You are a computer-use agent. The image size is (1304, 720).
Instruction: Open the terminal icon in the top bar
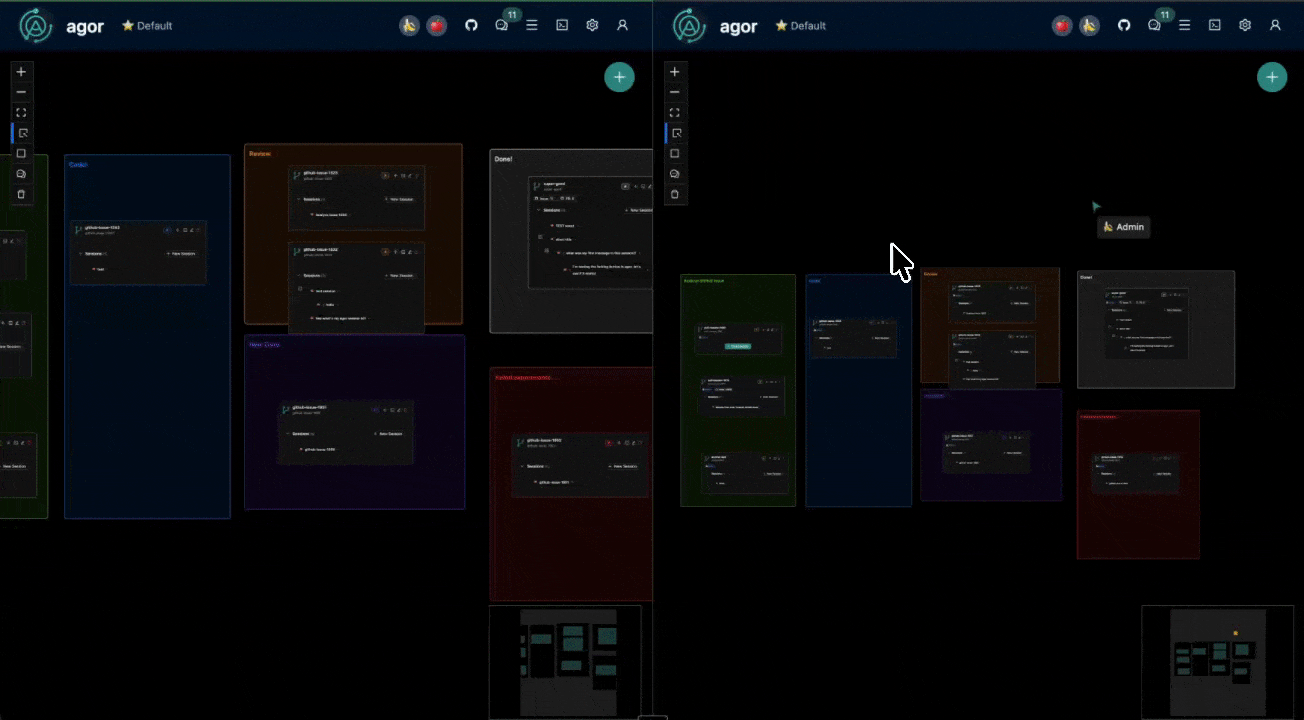point(562,24)
